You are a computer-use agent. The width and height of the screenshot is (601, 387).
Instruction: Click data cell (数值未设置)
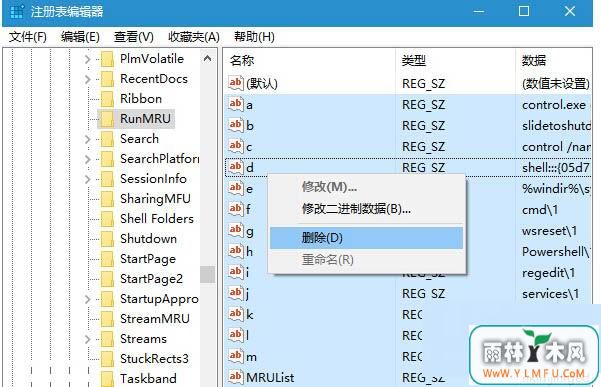pos(555,84)
